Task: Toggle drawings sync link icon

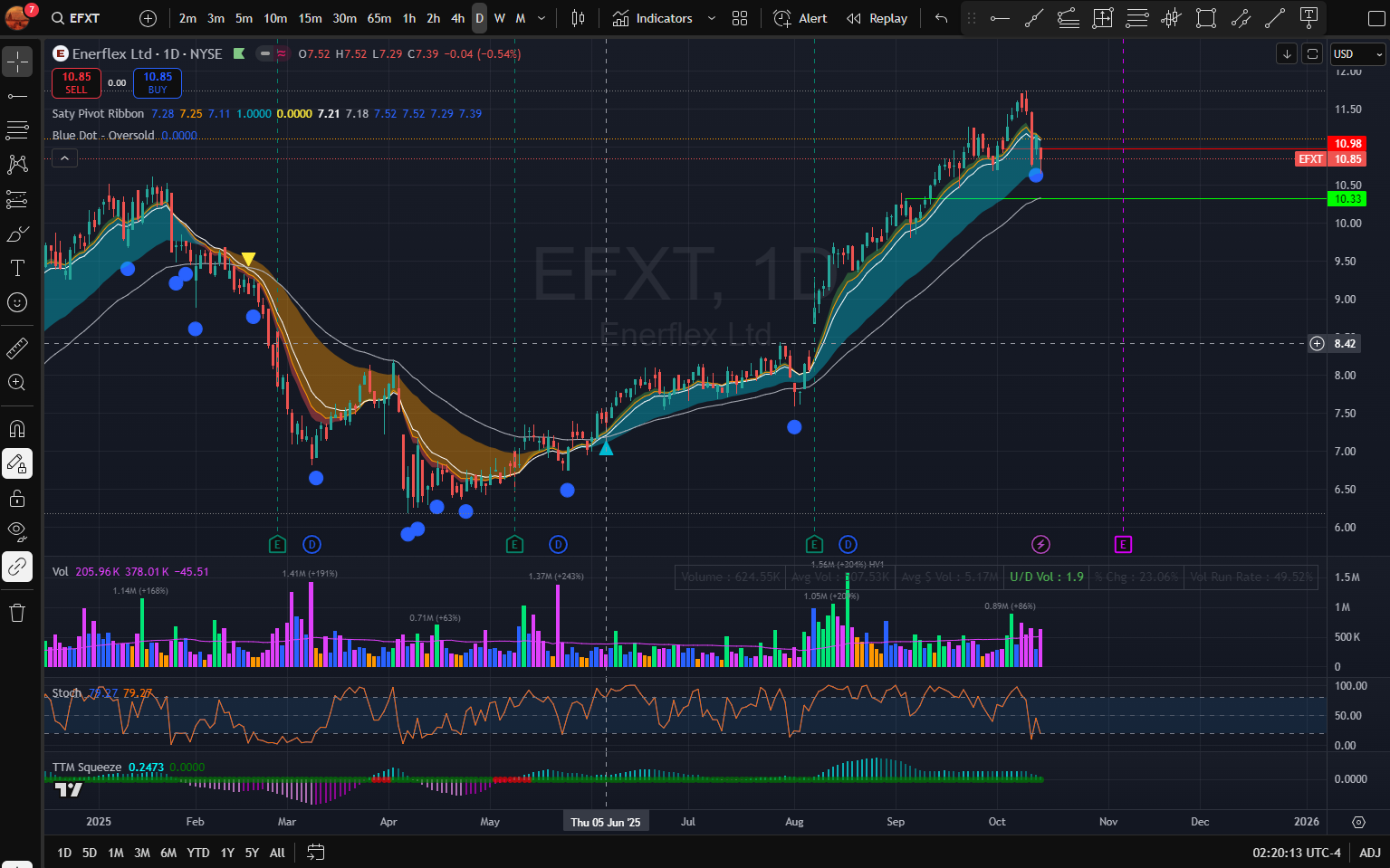Action: tap(17, 567)
